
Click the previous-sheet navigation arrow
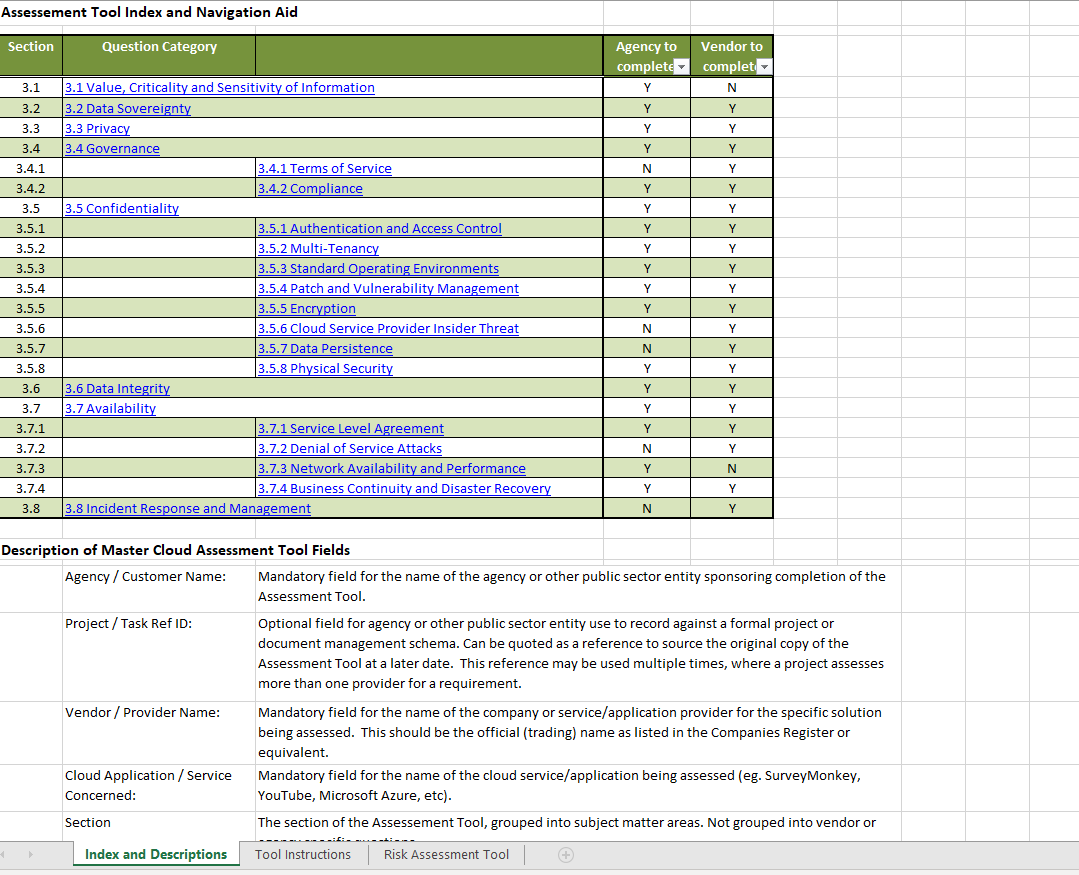click(x=11, y=855)
